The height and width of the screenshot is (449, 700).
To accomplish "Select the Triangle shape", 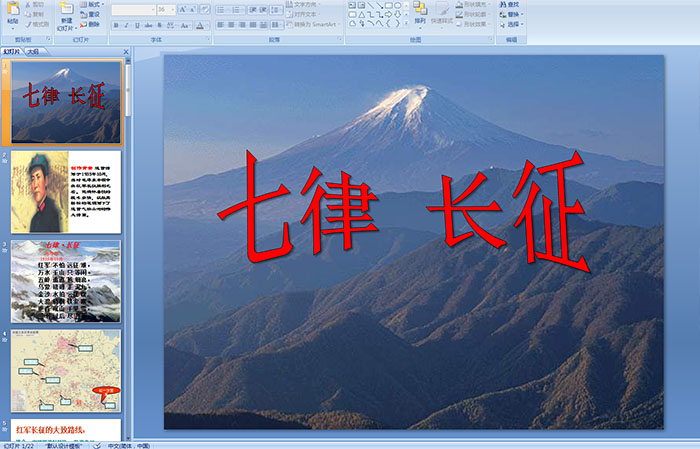I will 362,15.
